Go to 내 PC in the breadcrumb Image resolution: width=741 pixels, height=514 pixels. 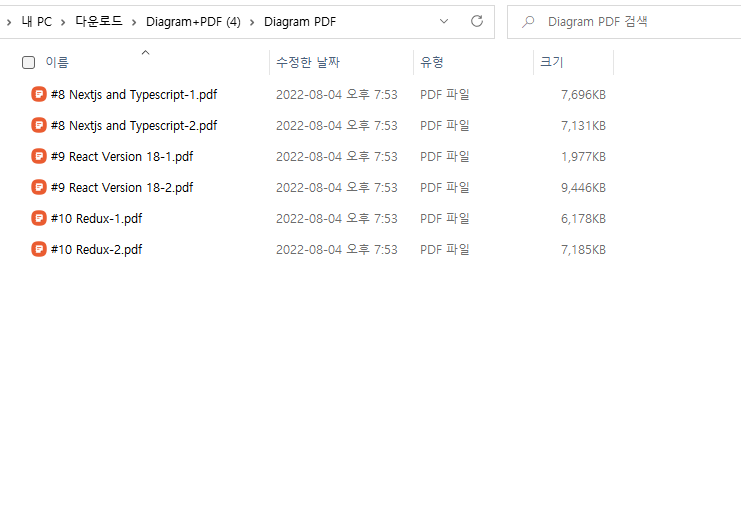(x=36, y=22)
